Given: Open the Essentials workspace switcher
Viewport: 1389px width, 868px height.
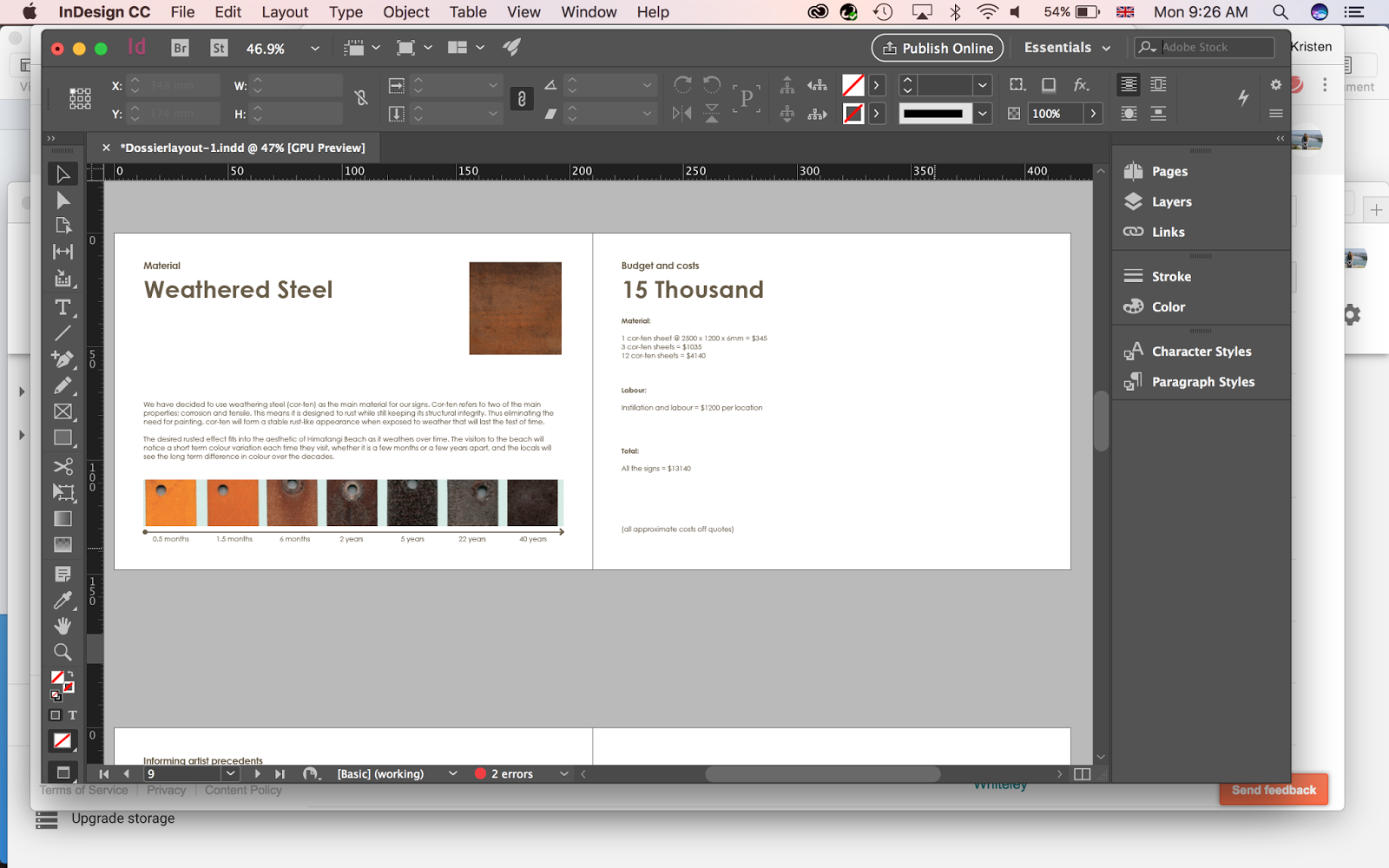Looking at the screenshot, I should tap(1066, 48).
